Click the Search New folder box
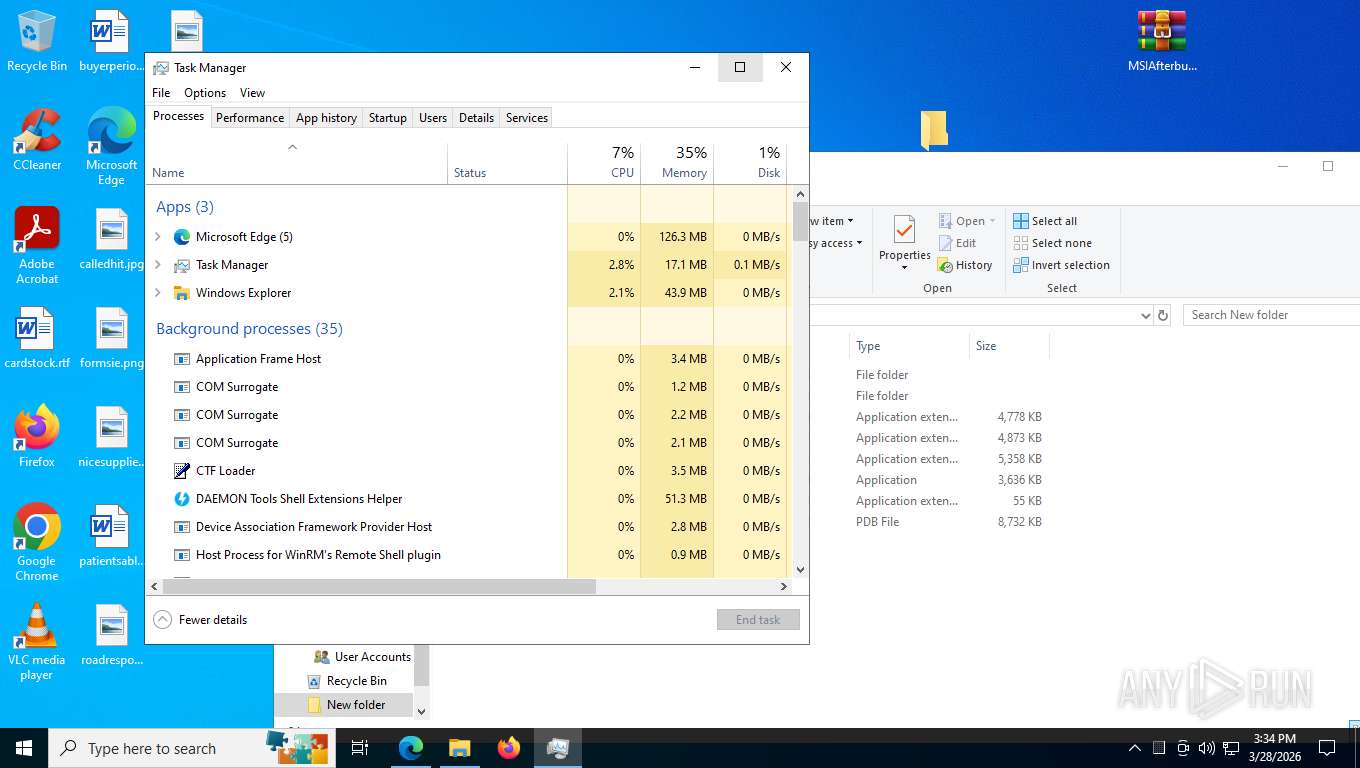The height and width of the screenshot is (768, 1360). [1271, 315]
